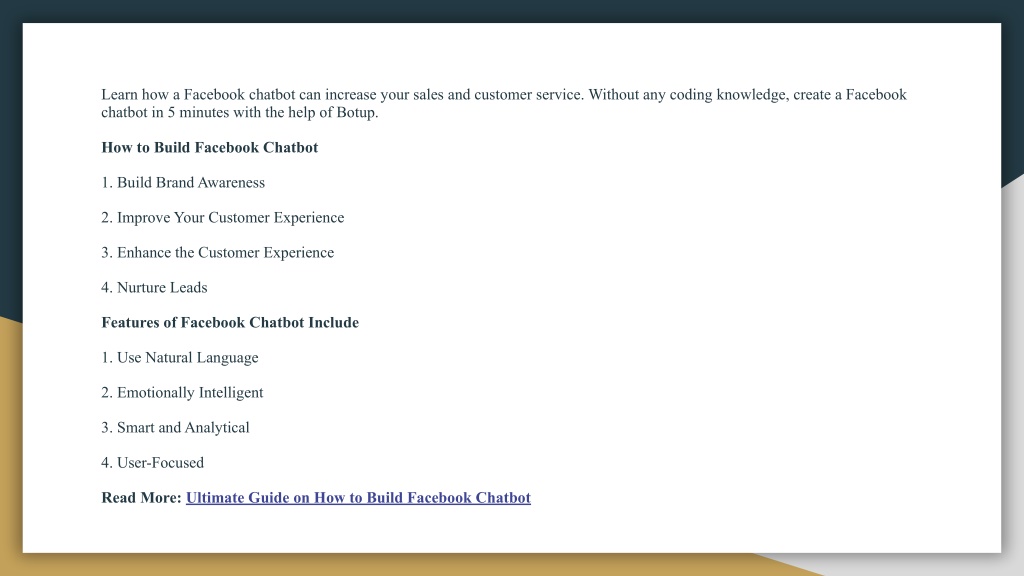Select the "Use Natural Language" item

click(x=180, y=358)
